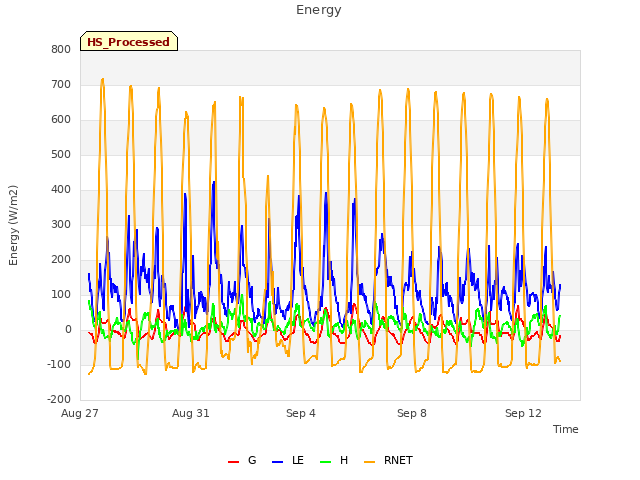Screen dimensions: 640x480
Task: Click the blue LE legend swatch
Action: 278,461
